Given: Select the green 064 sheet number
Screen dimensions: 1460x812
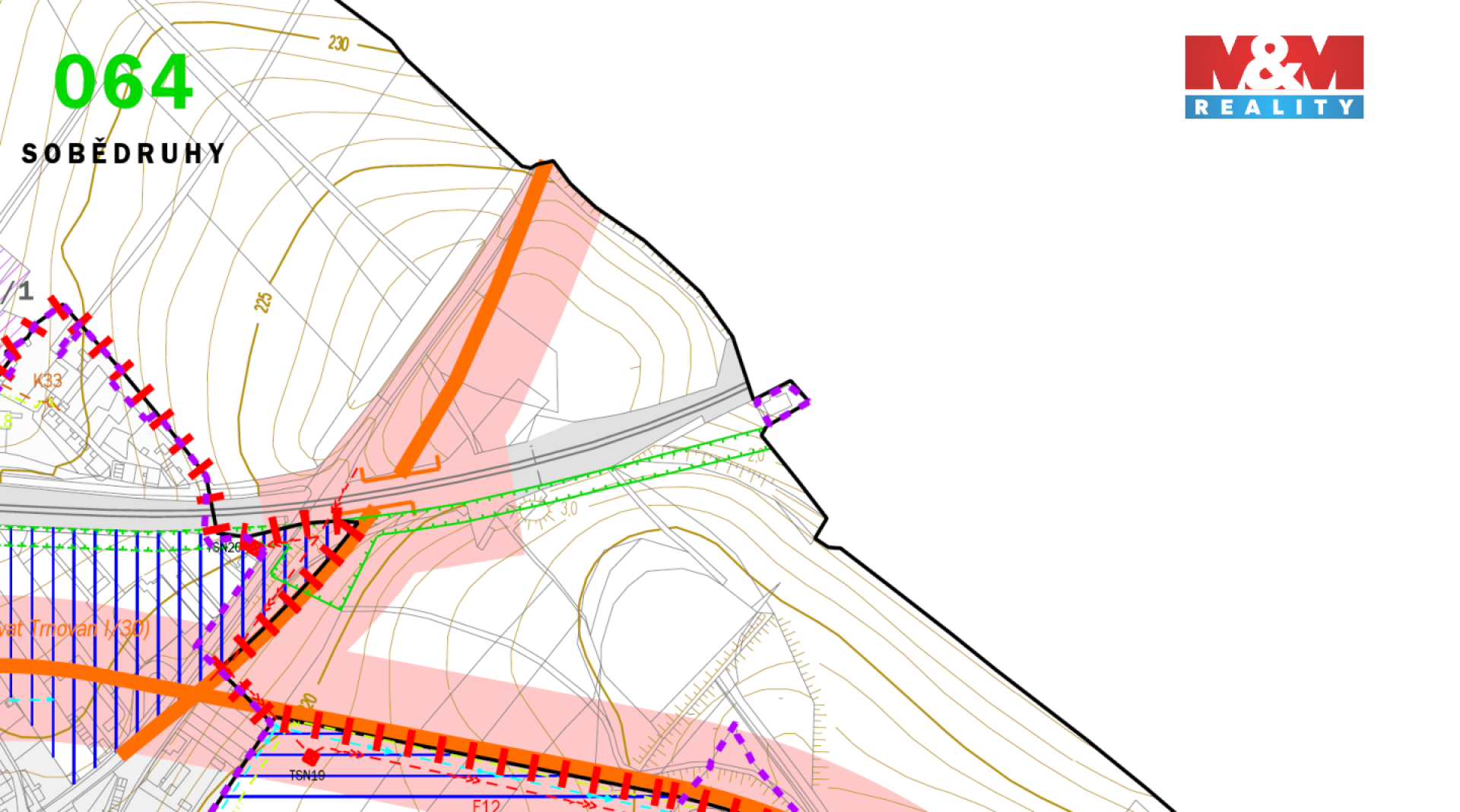Looking at the screenshot, I should (123, 82).
